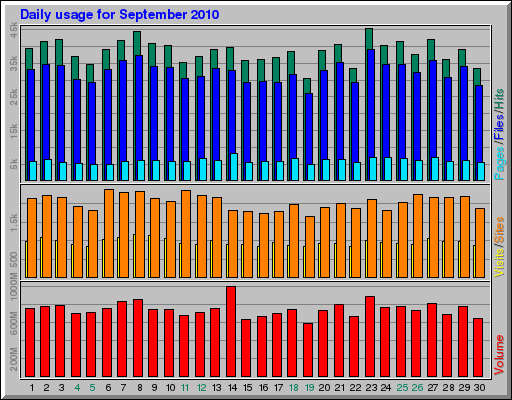Click the red volume bar for day 23
This screenshot has height=400, width=512.
(x=370, y=337)
